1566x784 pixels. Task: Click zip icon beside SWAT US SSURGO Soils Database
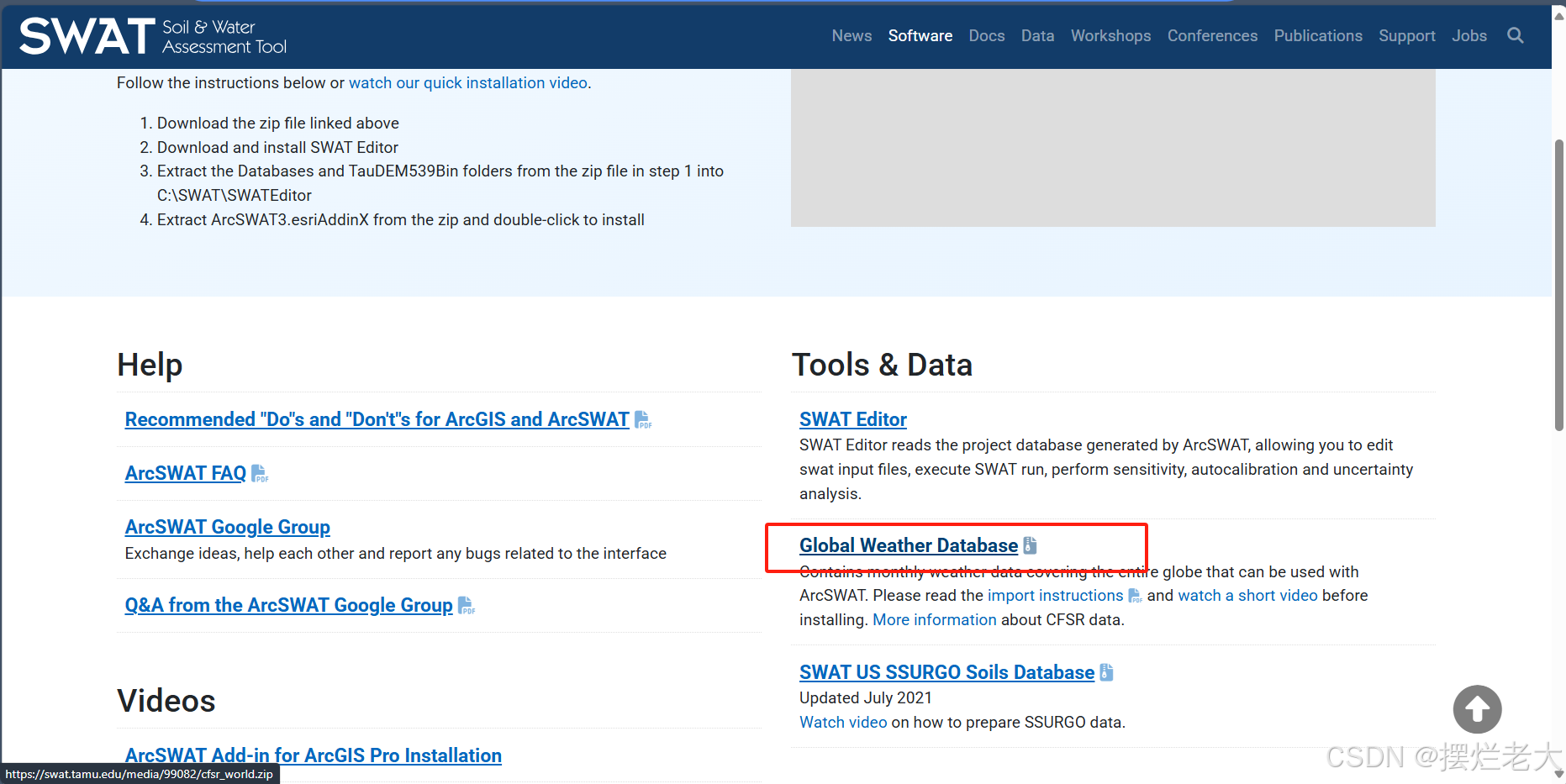click(x=1106, y=672)
